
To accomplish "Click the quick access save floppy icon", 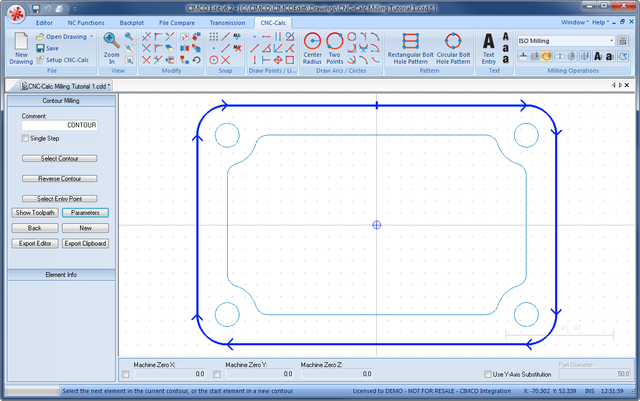I will (x=36, y=9).
